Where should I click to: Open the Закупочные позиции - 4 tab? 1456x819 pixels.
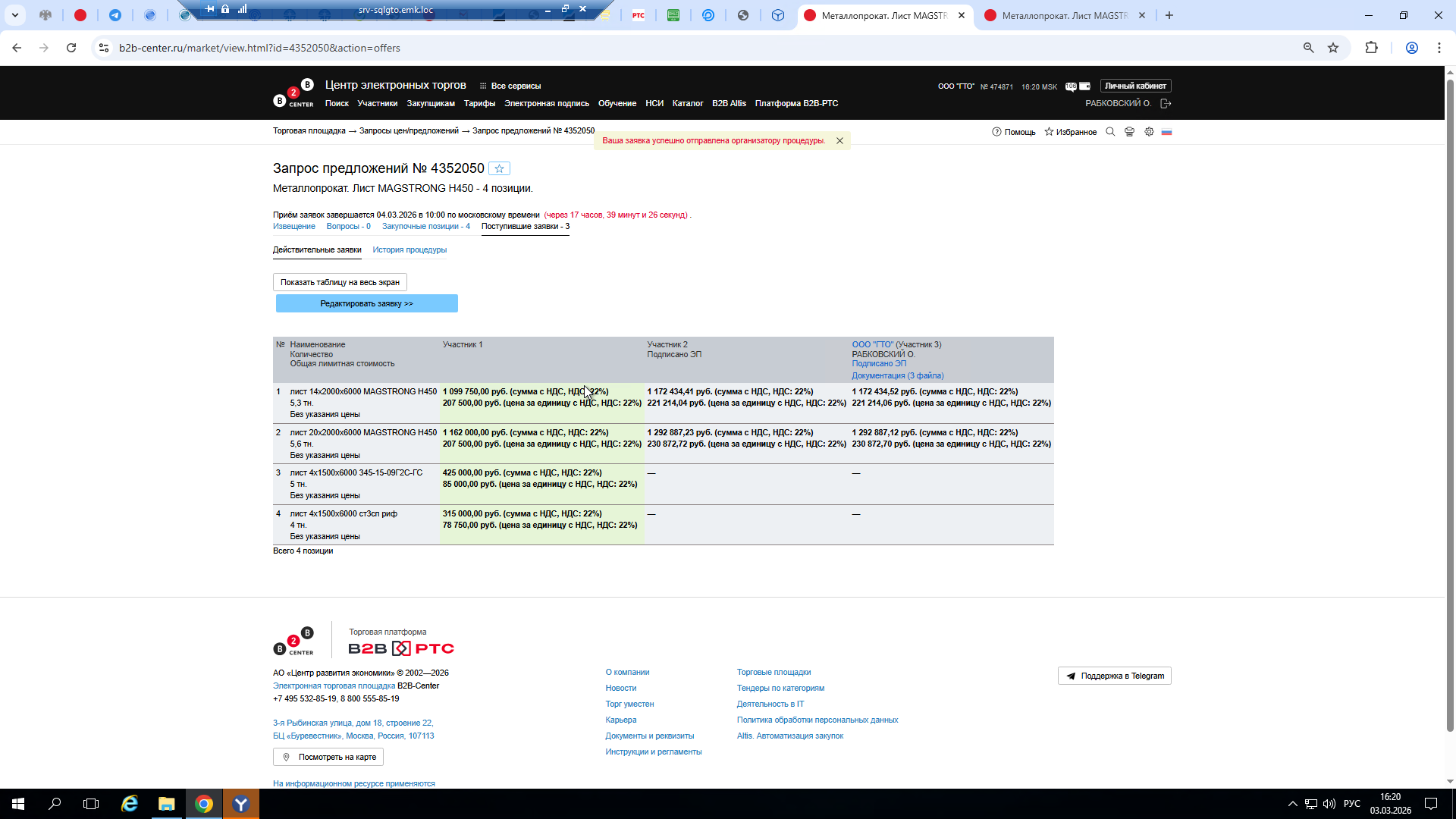pyautogui.click(x=425, y=227)
